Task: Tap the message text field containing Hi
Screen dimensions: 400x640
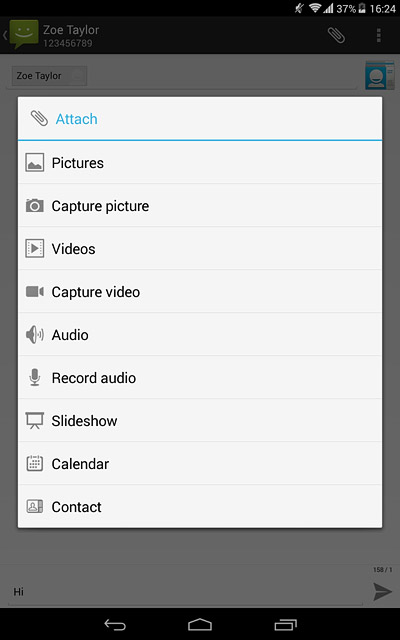Action: click(185, 592)
